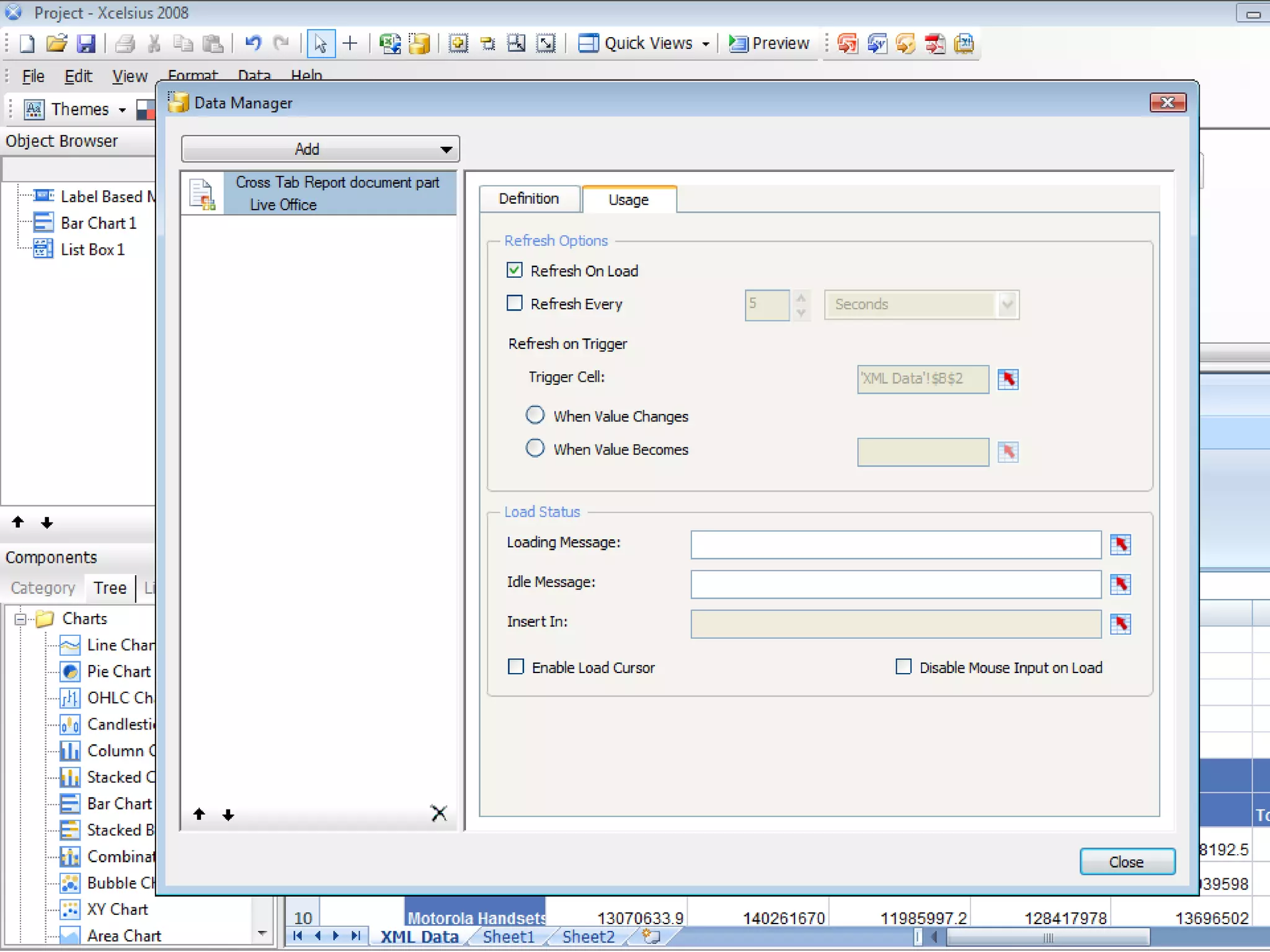
Task: Choose the Selection pointer tool
Action: (321, 43)
